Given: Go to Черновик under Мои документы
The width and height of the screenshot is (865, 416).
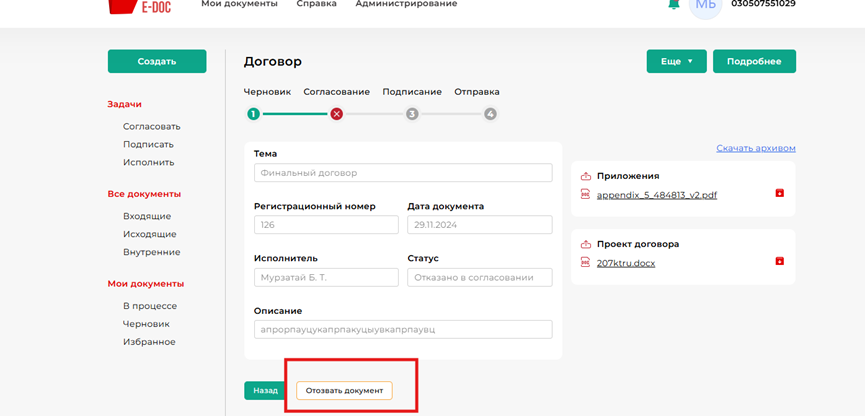Looking at the screenshot, I should (x=146, y=324).
